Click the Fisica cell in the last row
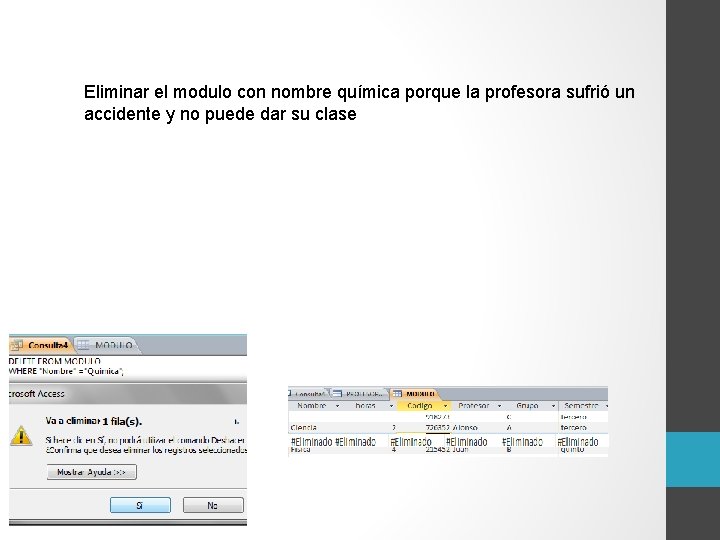720x540 pixels. (x=301, y=450)
